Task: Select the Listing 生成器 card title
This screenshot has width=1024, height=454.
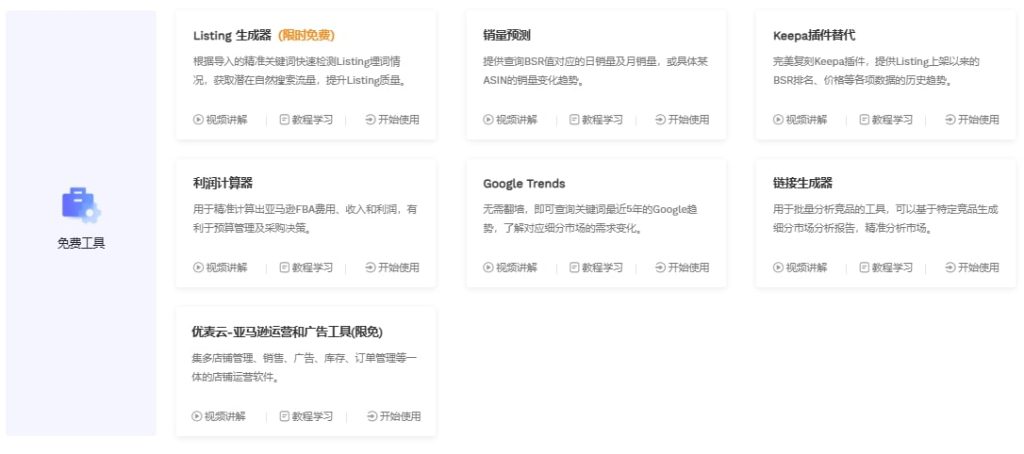Action: [232, 35]
